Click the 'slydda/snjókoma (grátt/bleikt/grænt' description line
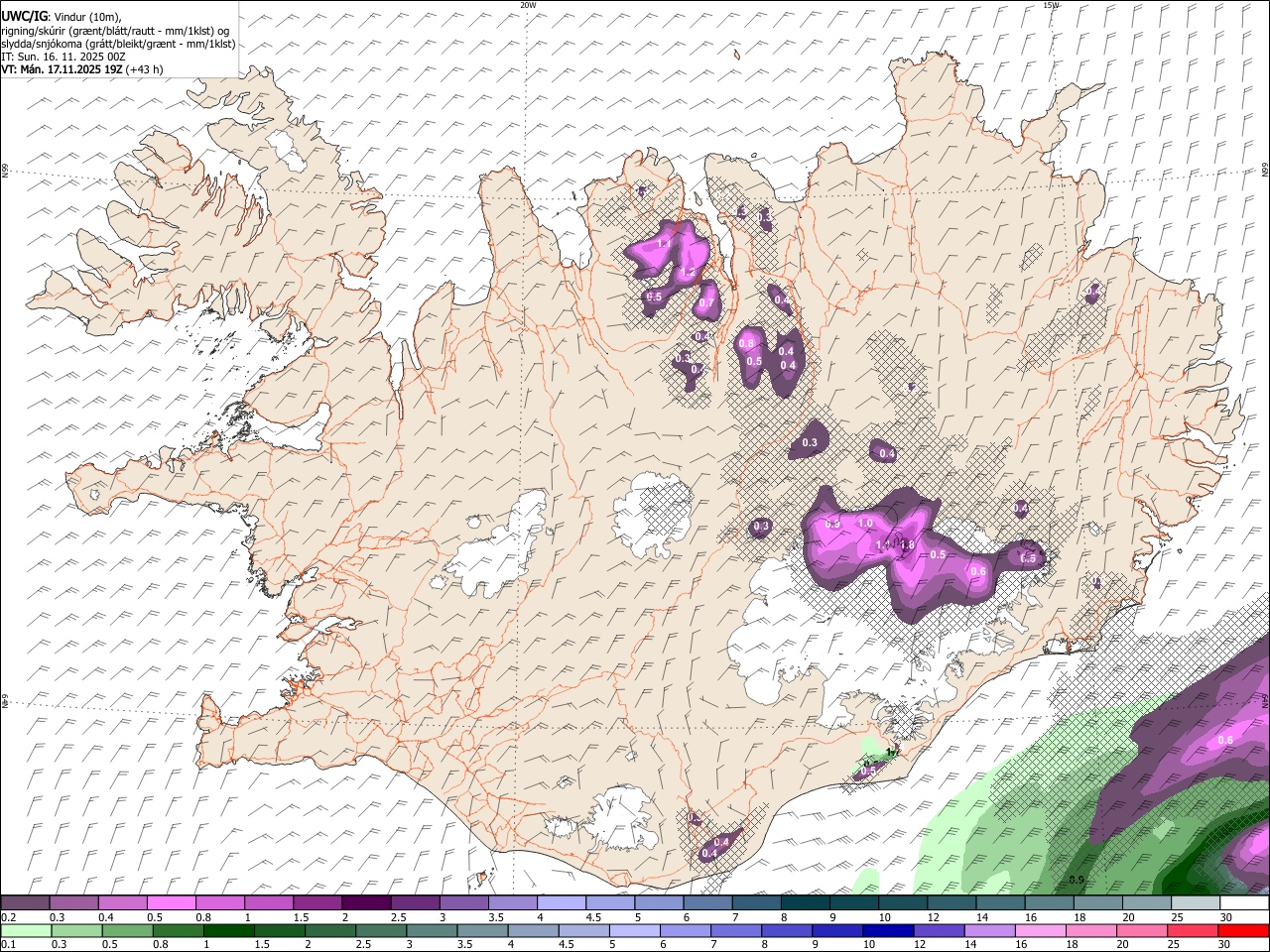 [118, 44]
